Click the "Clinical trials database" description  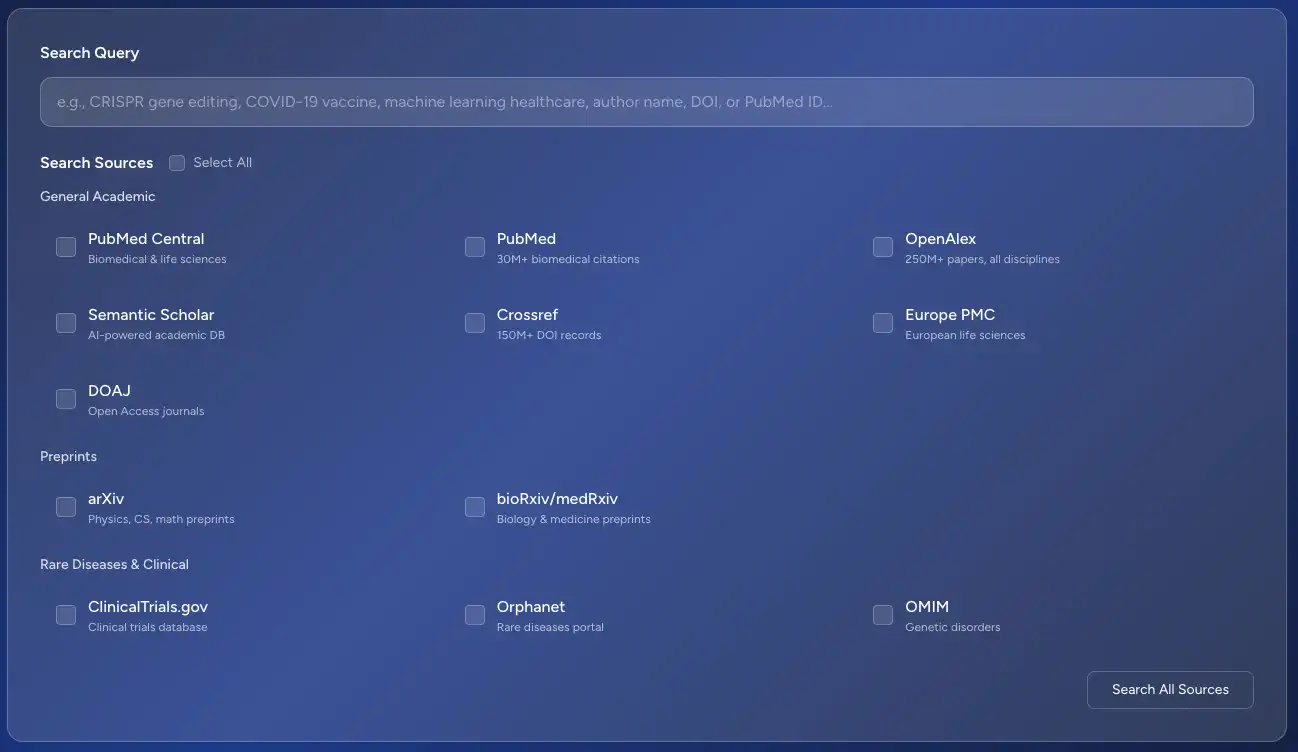(x=148, y=628)
